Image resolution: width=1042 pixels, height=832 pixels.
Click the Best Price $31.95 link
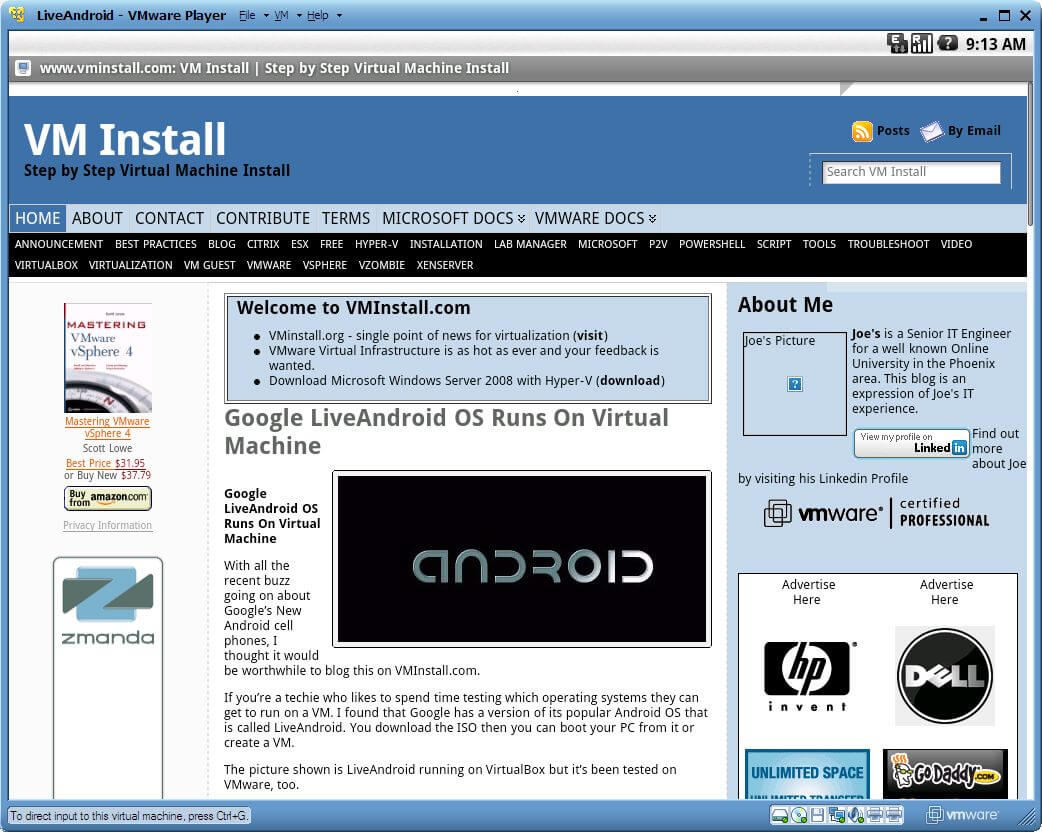tap(105, 463)
